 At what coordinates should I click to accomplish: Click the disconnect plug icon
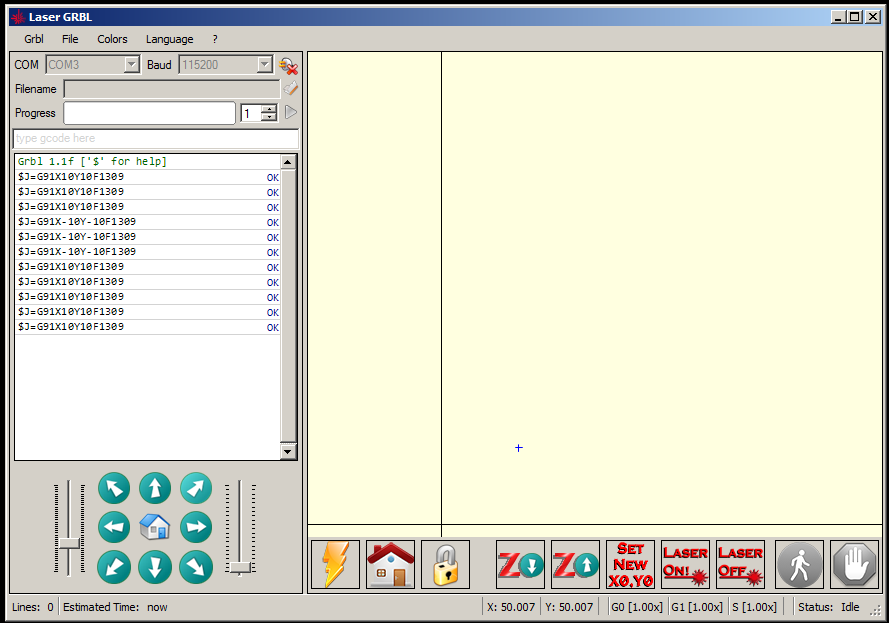tap(289, 66)
